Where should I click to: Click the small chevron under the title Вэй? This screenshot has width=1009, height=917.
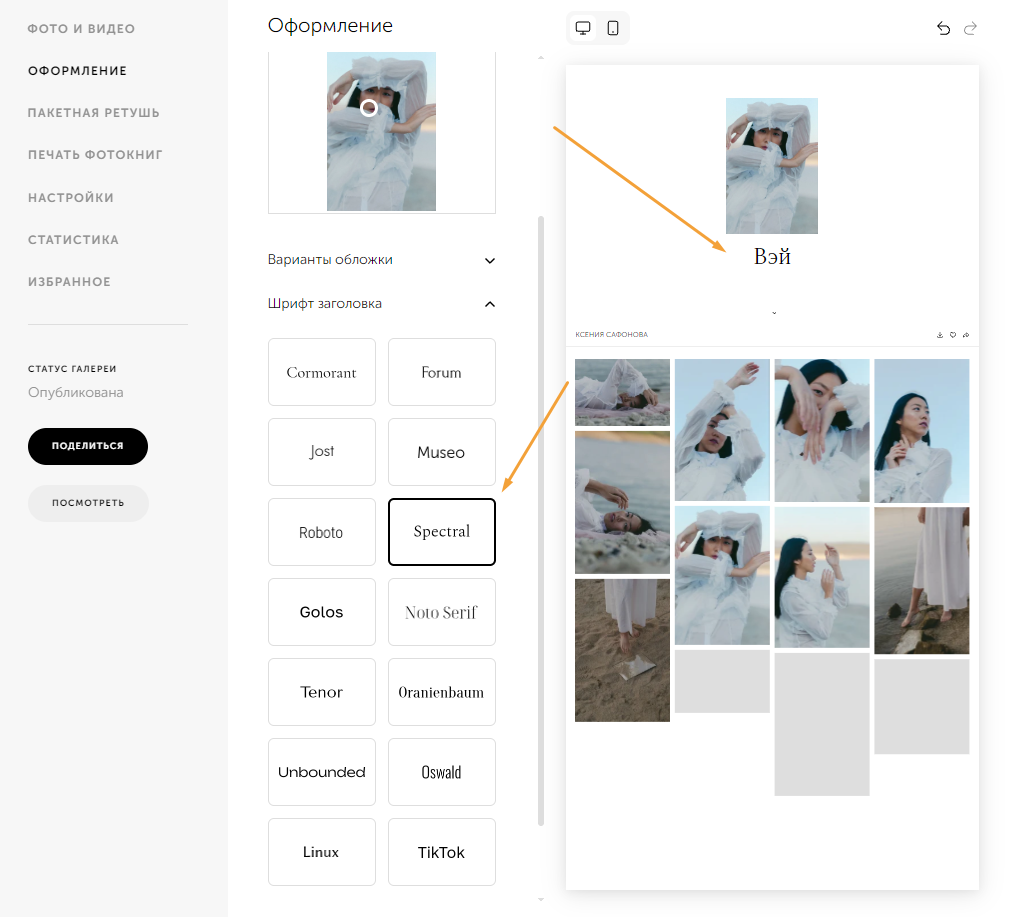[x=774, y=313]
